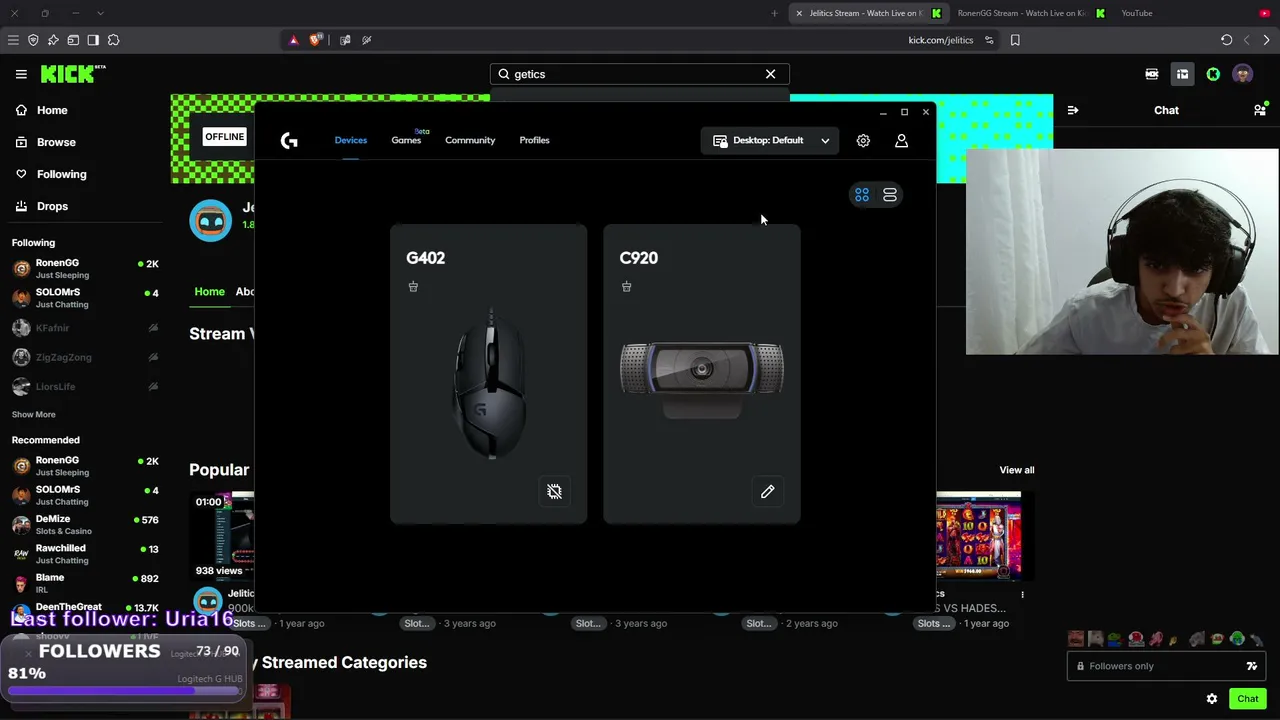Open a new browser tab

pyautogui.click(x=775, y=13)
